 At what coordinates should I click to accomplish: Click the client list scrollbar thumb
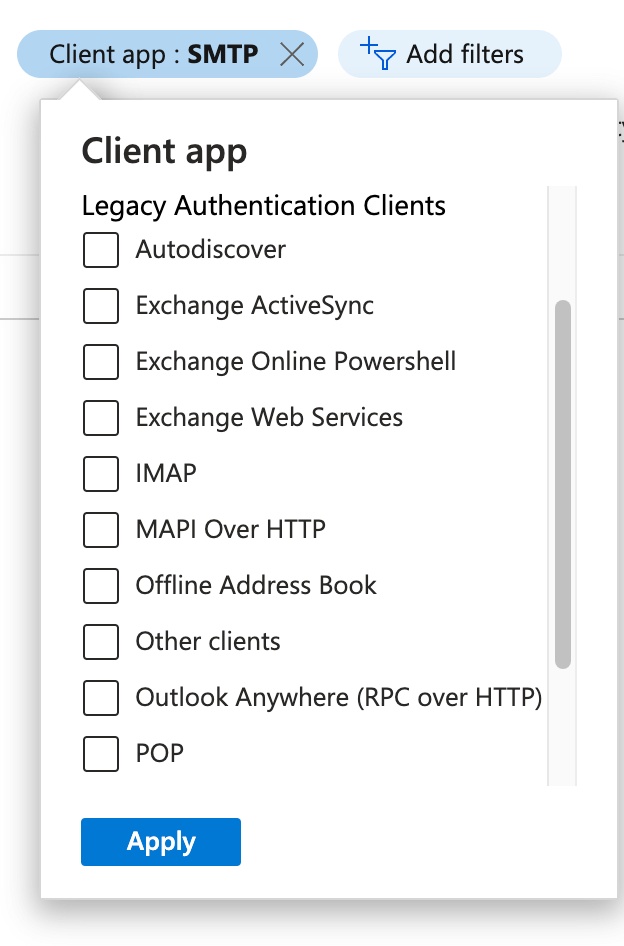coord(563,483)
